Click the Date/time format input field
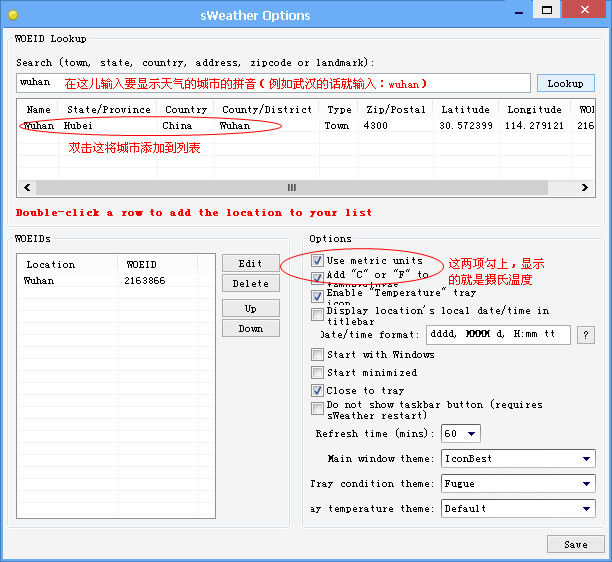Viewport: 612px width, 562px height. (498, 334)
